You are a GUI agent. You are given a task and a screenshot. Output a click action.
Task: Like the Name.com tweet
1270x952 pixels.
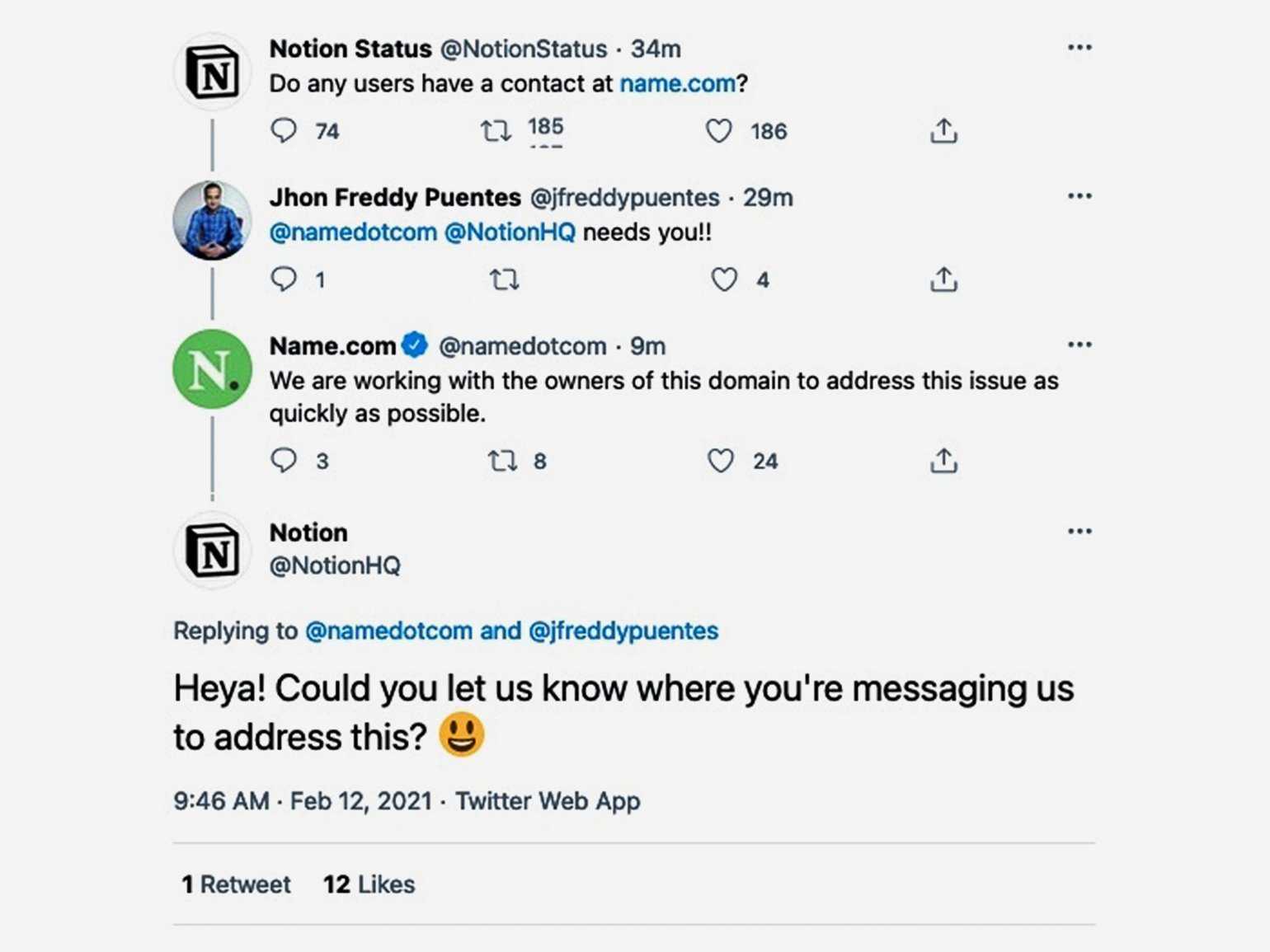[x=721, y=460]
